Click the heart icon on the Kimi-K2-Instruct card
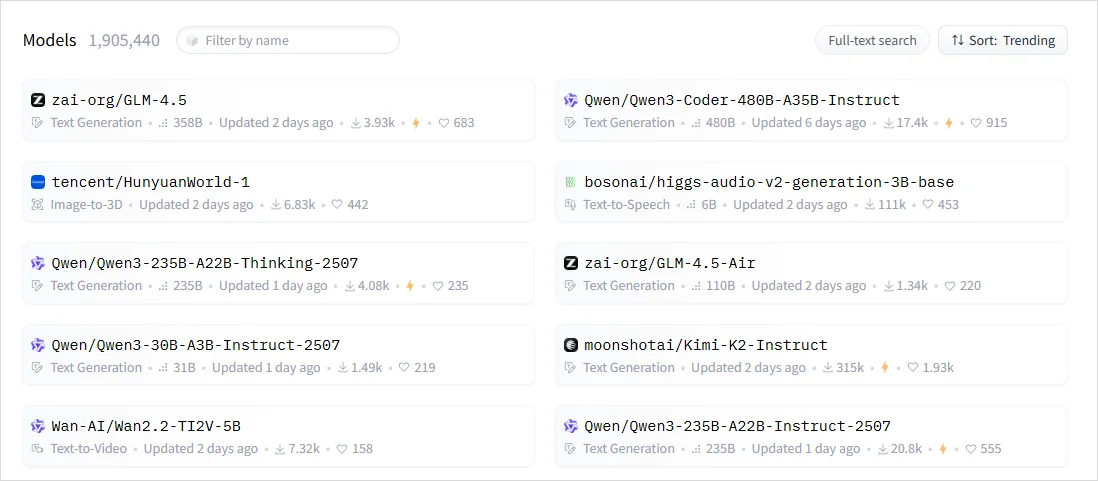The width and height of the screenshot is (1098, 481). pyautogui.click(x=912, y=368)
